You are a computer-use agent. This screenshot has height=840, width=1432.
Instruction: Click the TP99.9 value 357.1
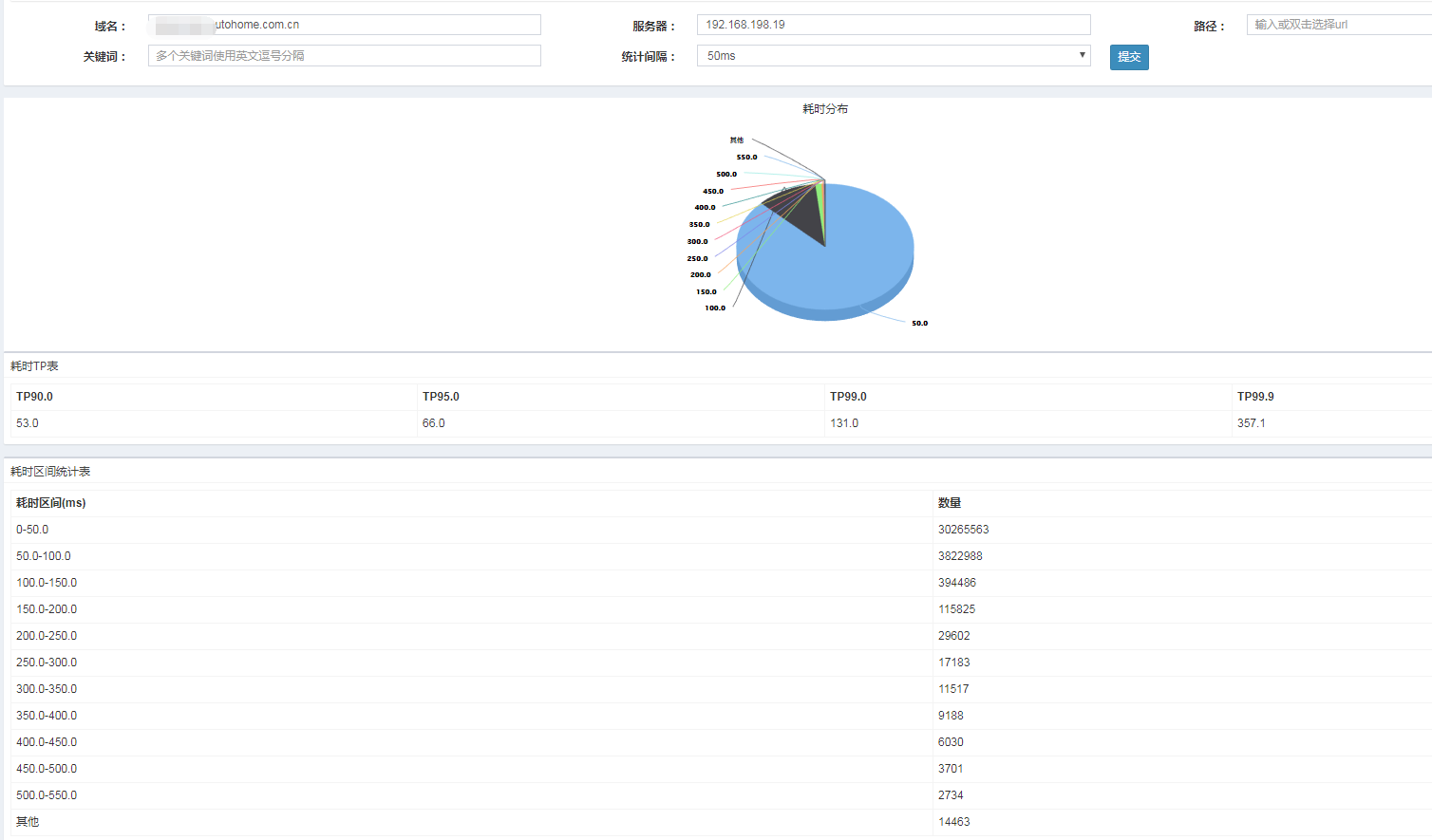(x=1252, y=423)
